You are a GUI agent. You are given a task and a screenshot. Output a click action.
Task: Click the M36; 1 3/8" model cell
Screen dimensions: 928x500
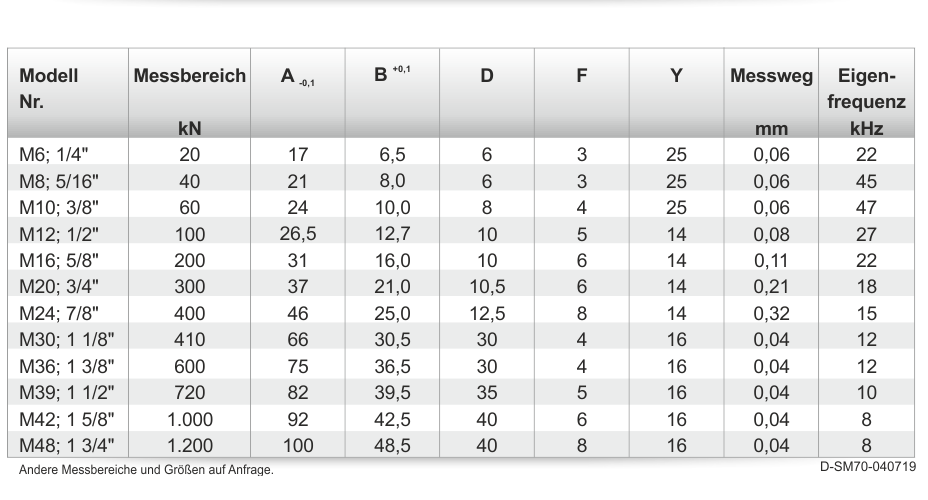click(68, 366)
